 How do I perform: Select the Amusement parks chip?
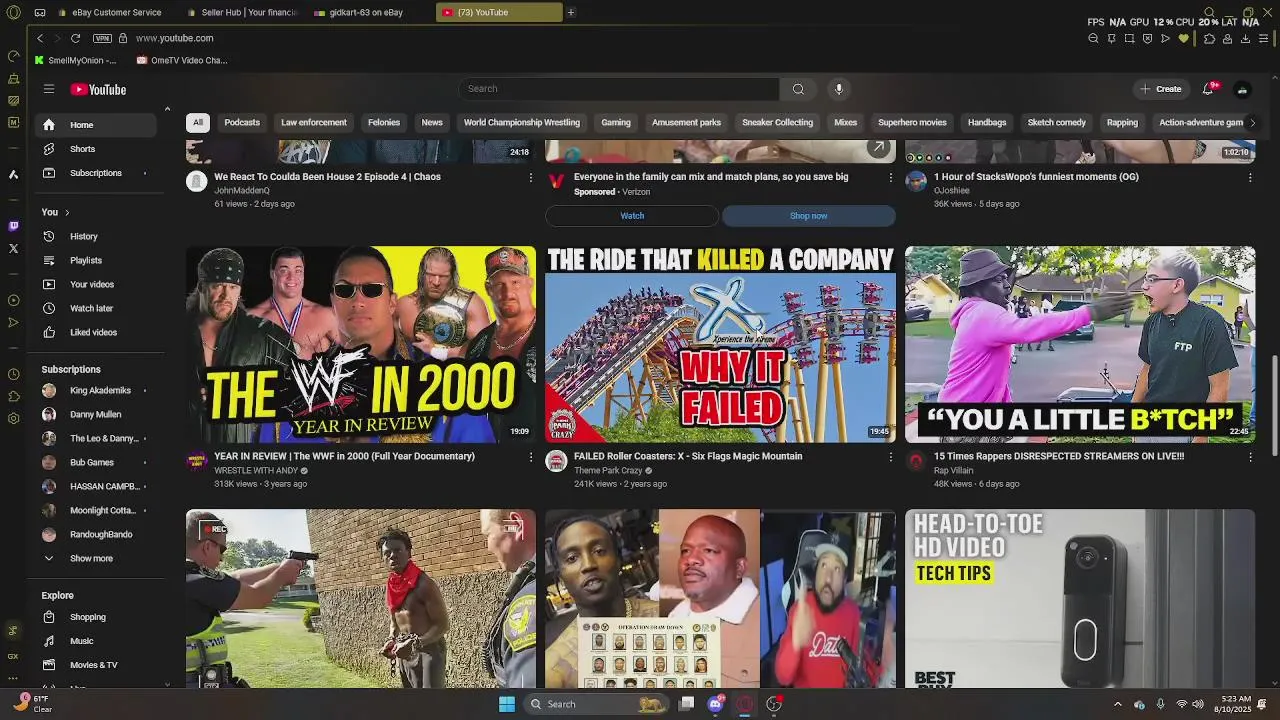point(686,123)
